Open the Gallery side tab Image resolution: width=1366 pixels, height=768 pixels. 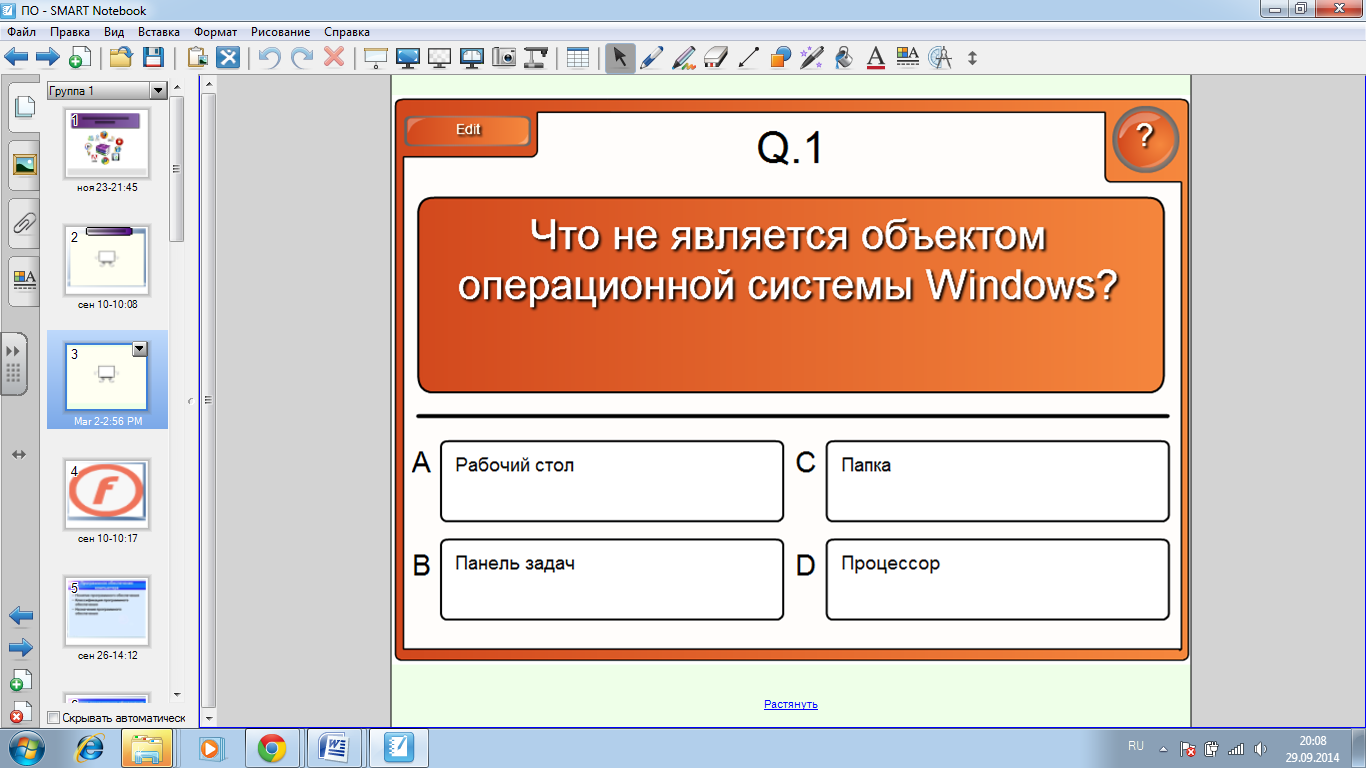pyautogui.click(x=25, y=165)
